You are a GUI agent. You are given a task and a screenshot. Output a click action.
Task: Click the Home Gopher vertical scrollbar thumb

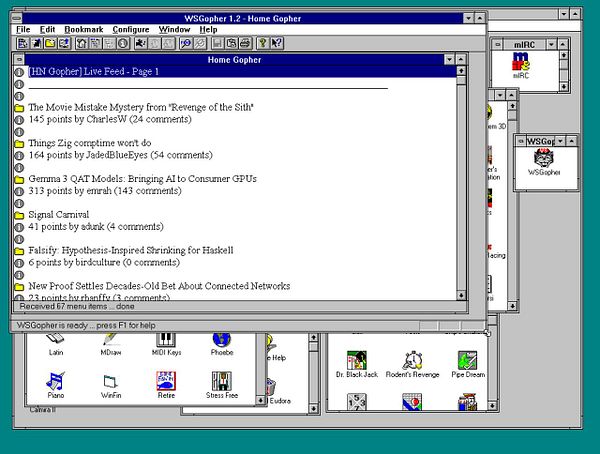click(461, 80)
